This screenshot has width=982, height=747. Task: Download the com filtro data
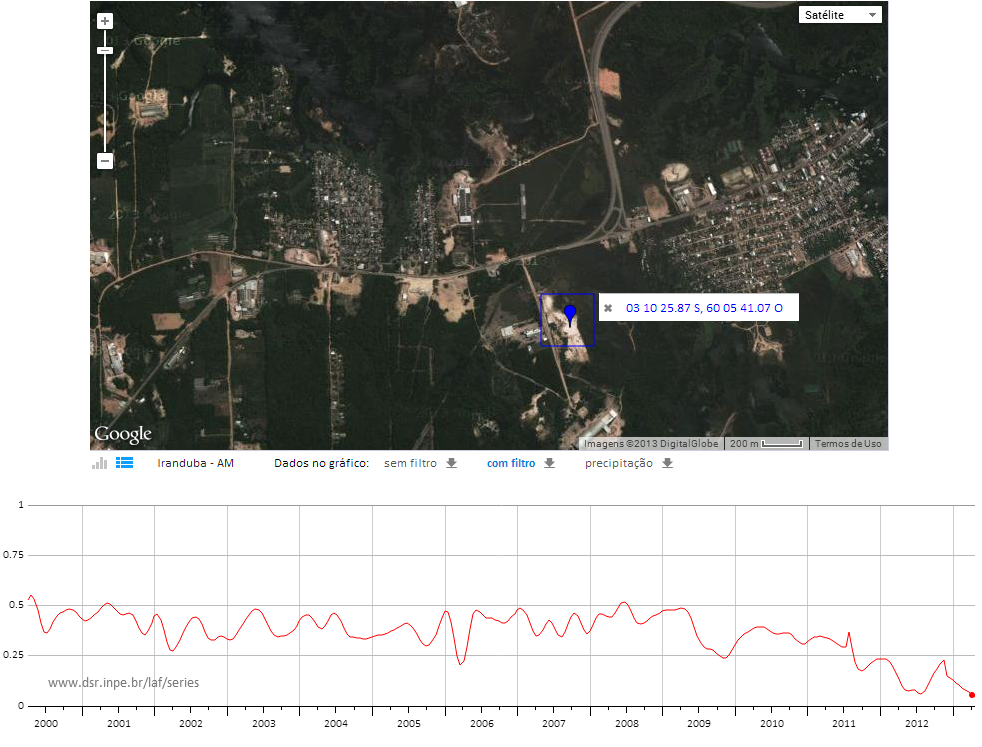pyautogui.click(x=550, y=463)
